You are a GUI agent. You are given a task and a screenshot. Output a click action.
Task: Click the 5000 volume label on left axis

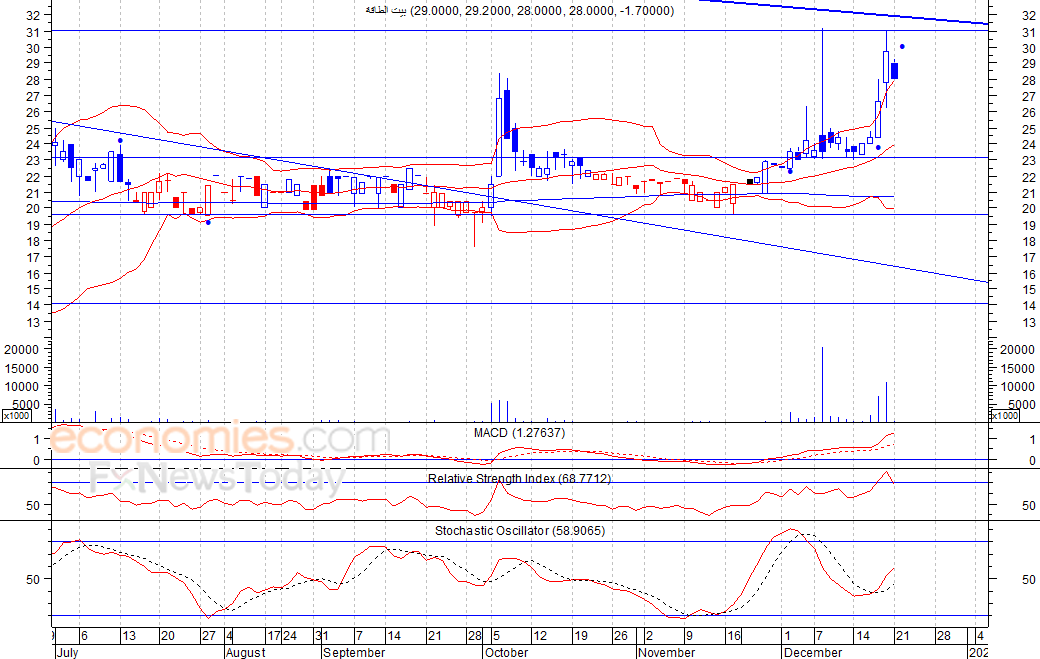(x=26, y=404)
